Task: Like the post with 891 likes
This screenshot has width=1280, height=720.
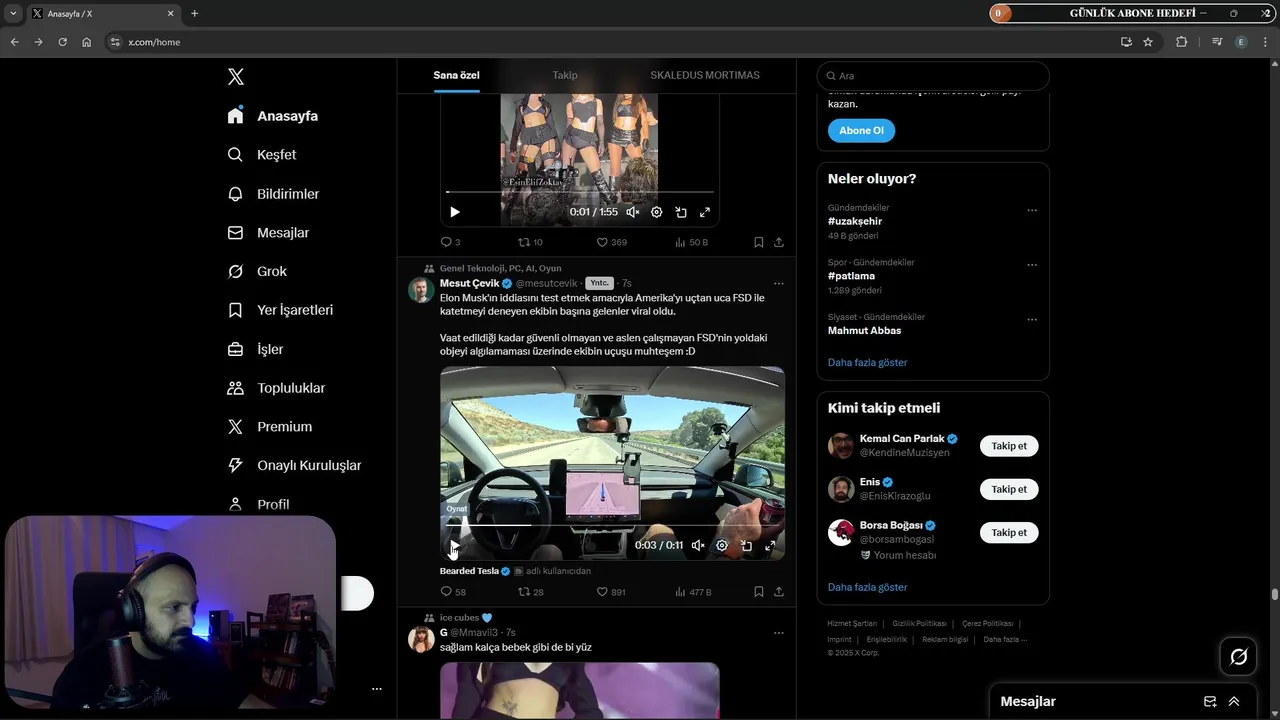Action: [x=611, y=592]
